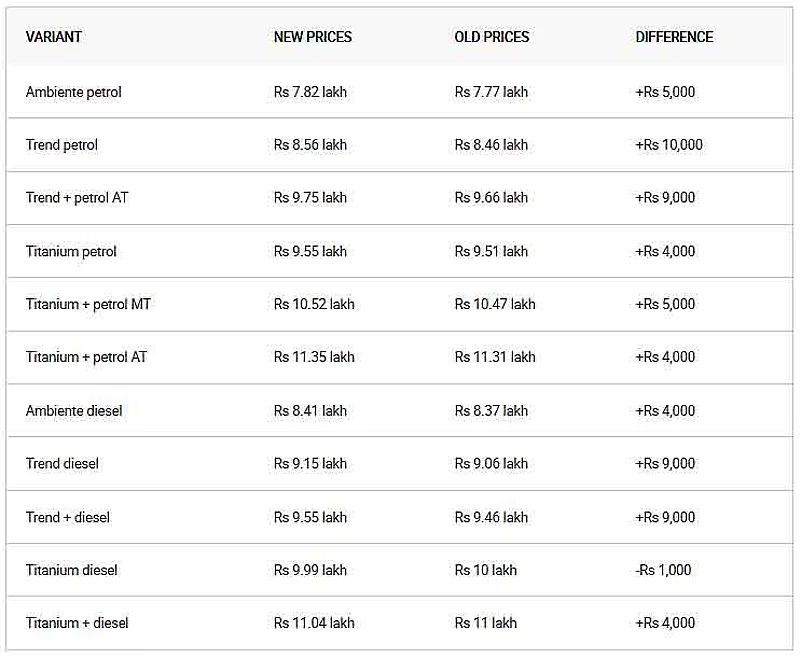Click the Trend diesel variant name
The width and height of the screenshot is (801, 658).
(63, 464)
